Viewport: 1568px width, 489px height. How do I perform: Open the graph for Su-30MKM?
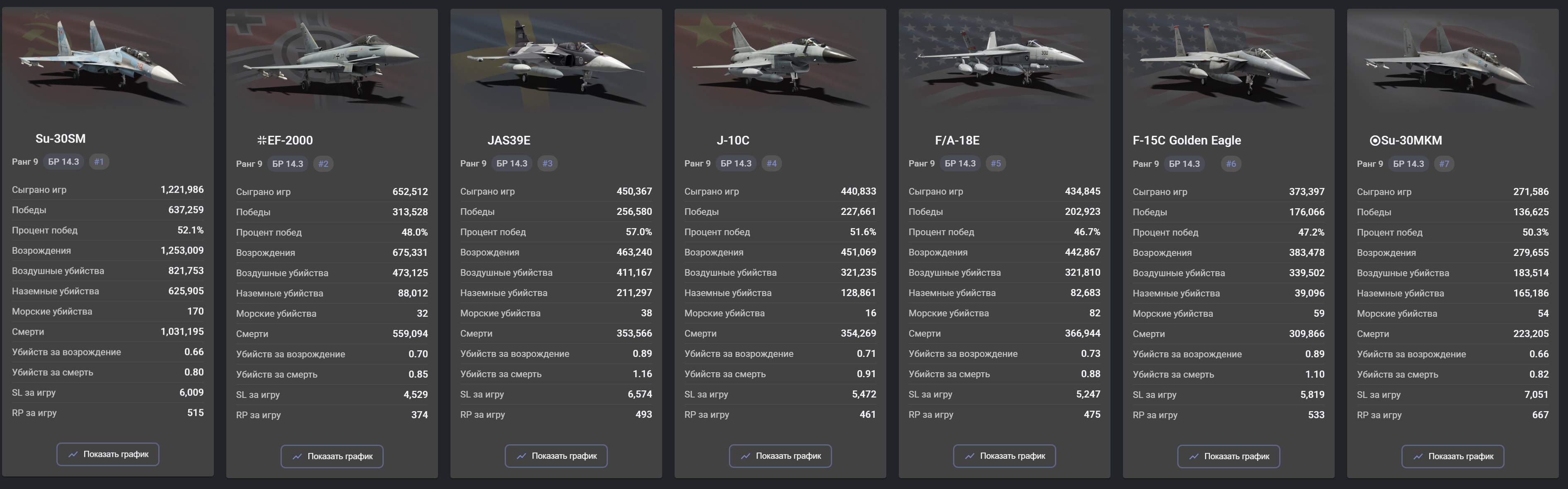click(1452, 456)
